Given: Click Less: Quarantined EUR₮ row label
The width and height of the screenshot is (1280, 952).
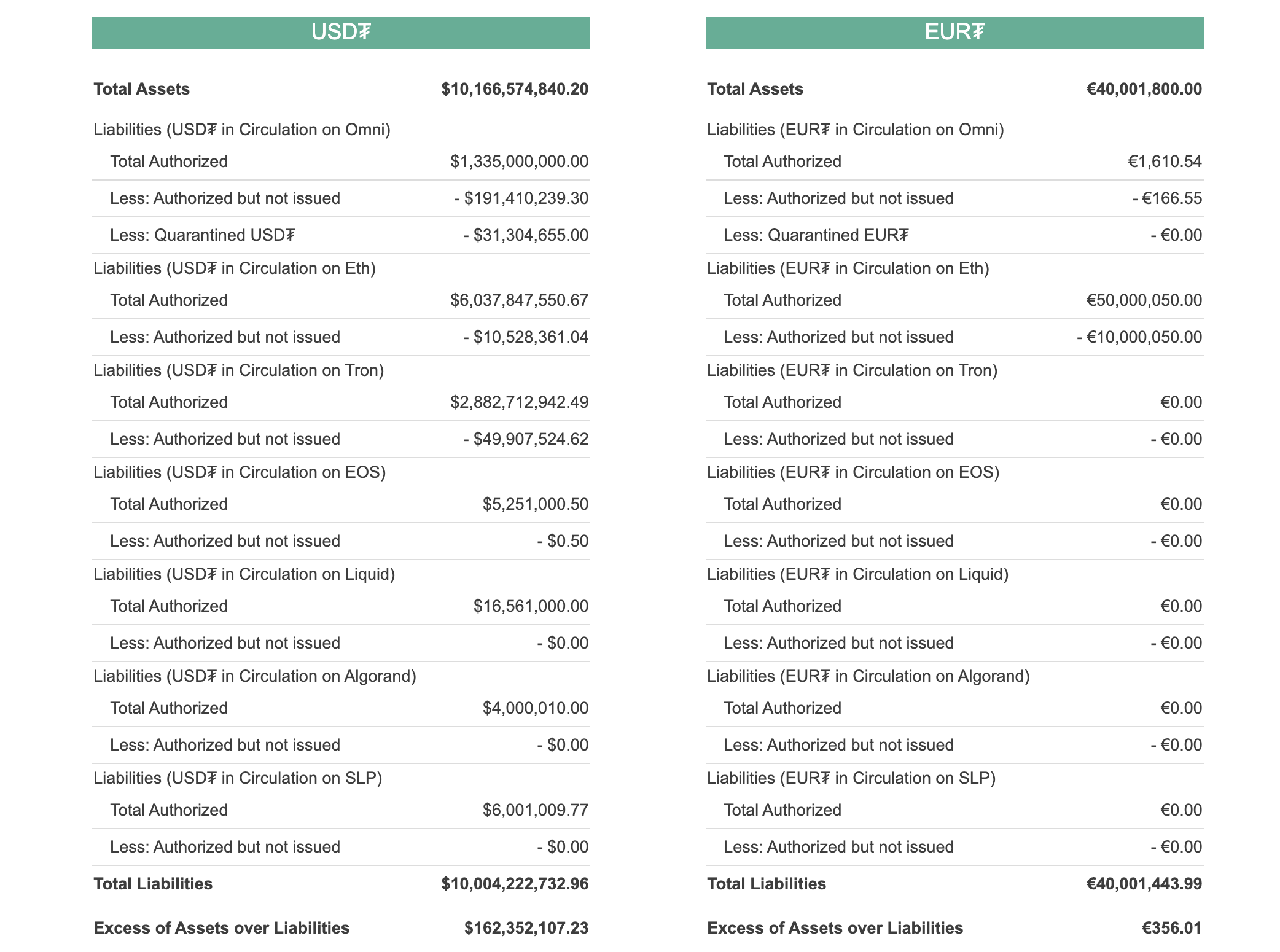Looking at the screenshot, I should pyautogui.click(x=816, y=235).
